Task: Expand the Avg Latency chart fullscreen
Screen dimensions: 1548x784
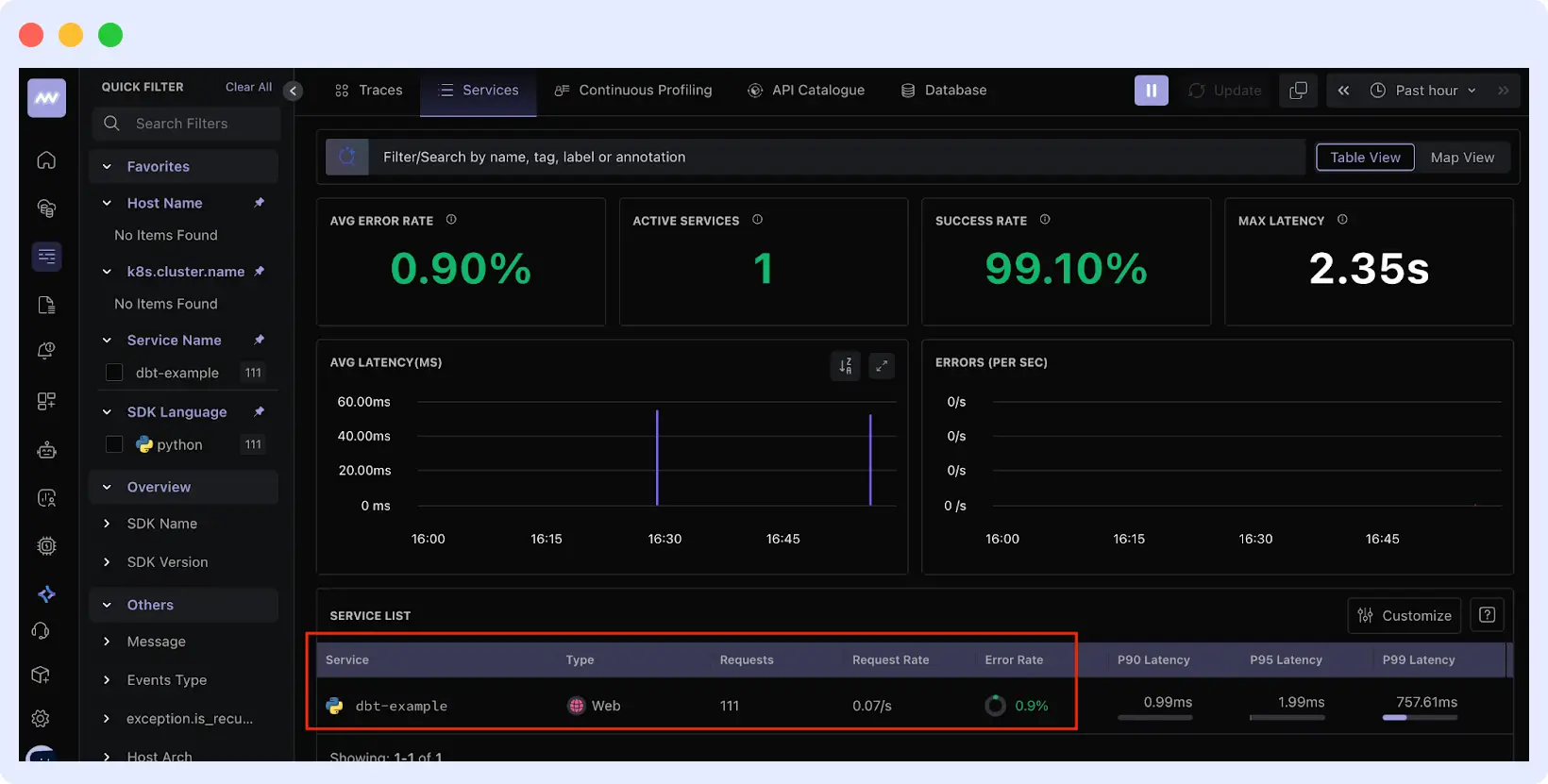Action: [x=882, y=366]
